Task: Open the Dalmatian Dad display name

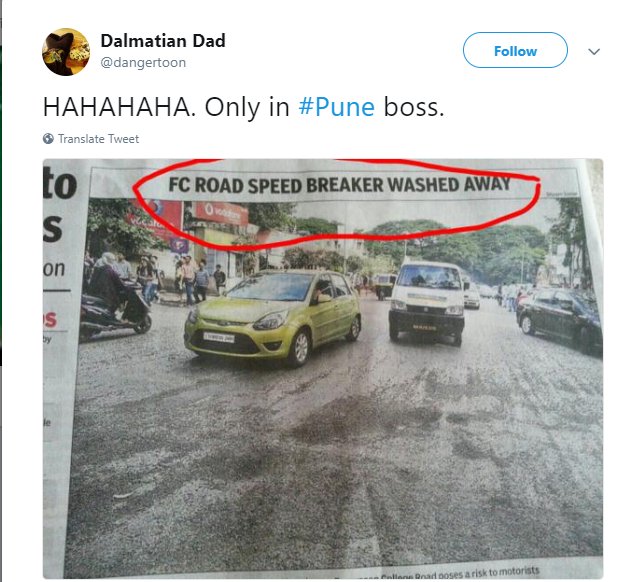Action: click(x=163, y=41)
